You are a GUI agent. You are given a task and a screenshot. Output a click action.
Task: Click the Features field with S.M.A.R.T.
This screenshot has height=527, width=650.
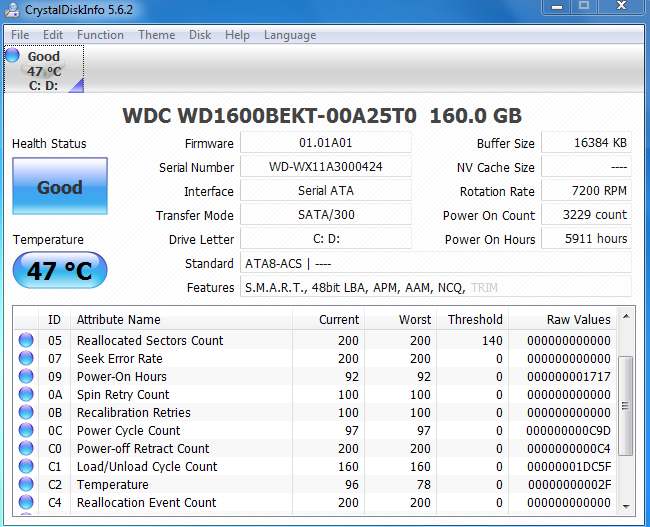[x=436, y=287]
